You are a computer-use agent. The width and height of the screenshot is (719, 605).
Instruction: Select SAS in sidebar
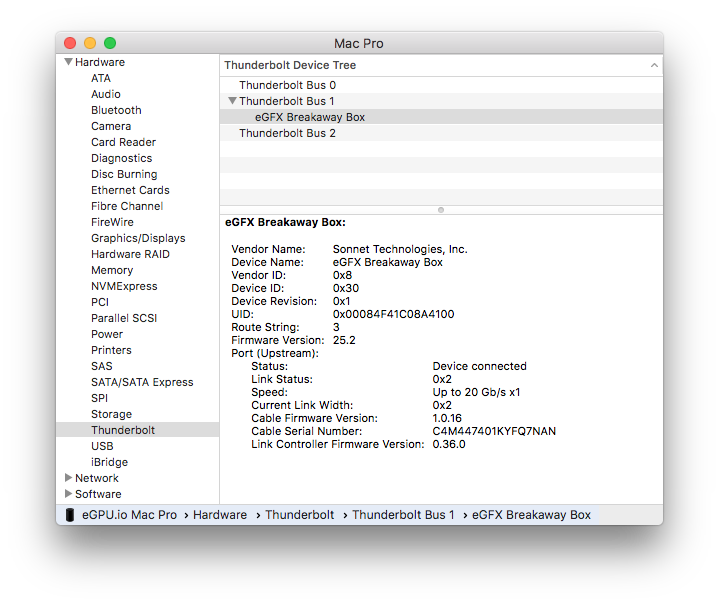(x=102, y=366)
